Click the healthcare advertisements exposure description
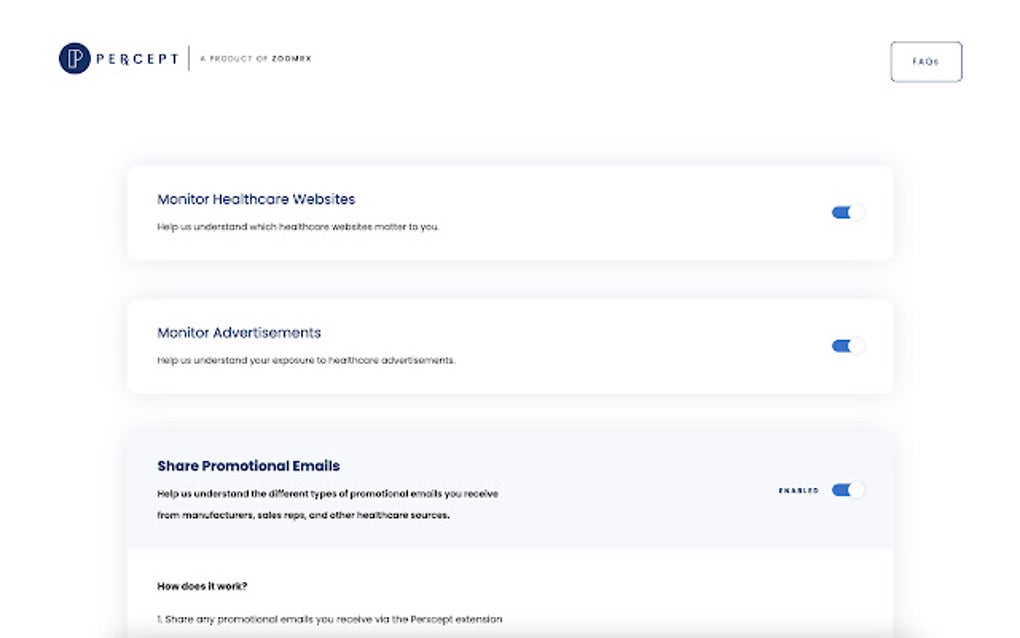This screenshot has height=638, width=1020. (x=305, y=360)
